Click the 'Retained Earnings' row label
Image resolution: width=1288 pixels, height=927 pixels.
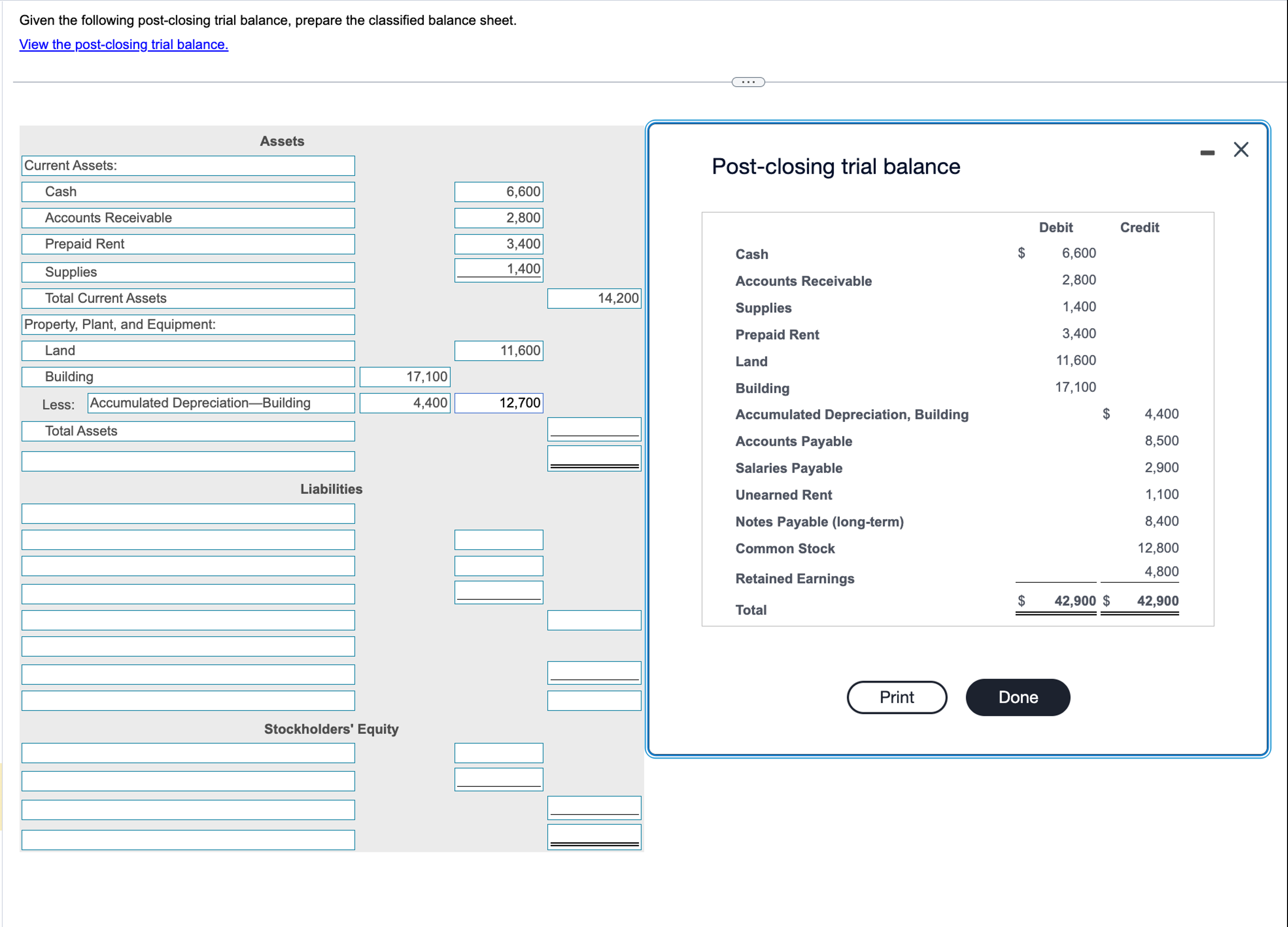tap(795, 579)
